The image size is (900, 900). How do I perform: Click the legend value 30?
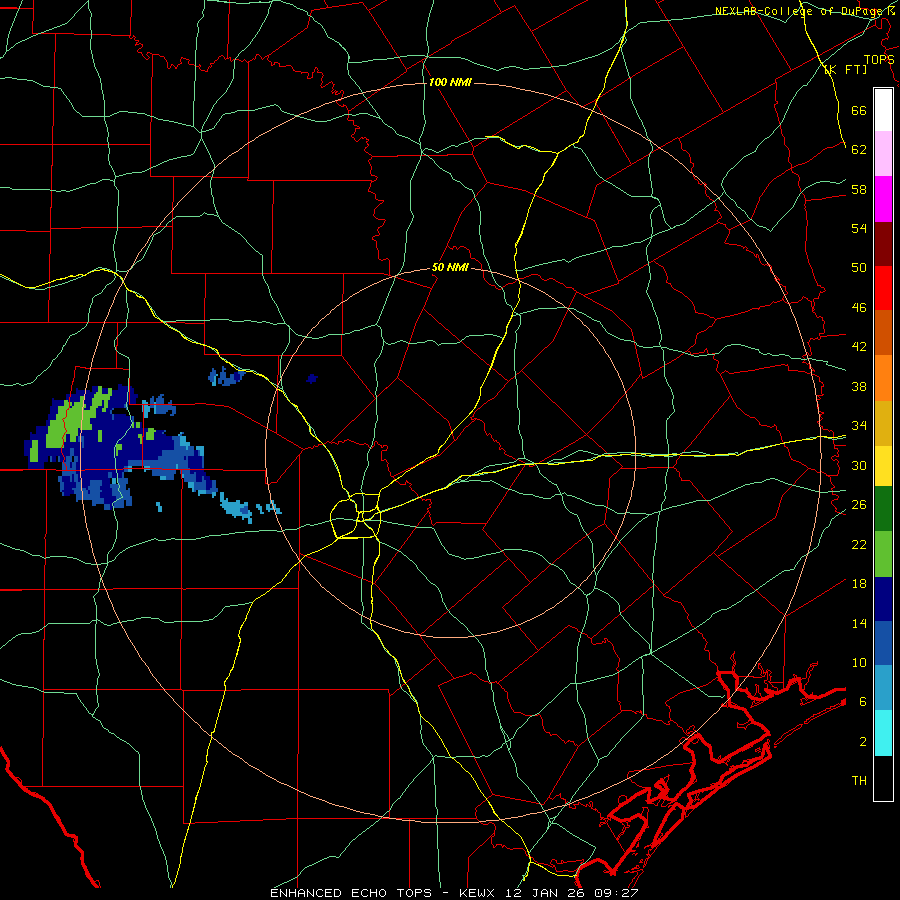click(859, 465)
